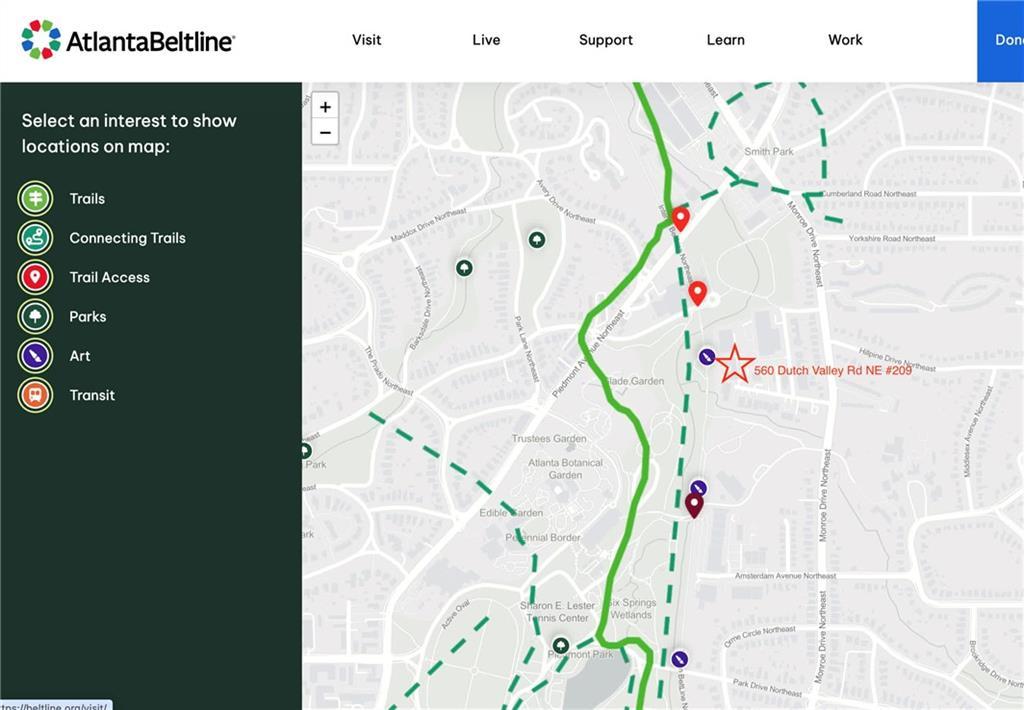The width and height of the screenshot is (1024, 710).
Task: Click the Atlanta Botanical Garden label
Action: 566,468
